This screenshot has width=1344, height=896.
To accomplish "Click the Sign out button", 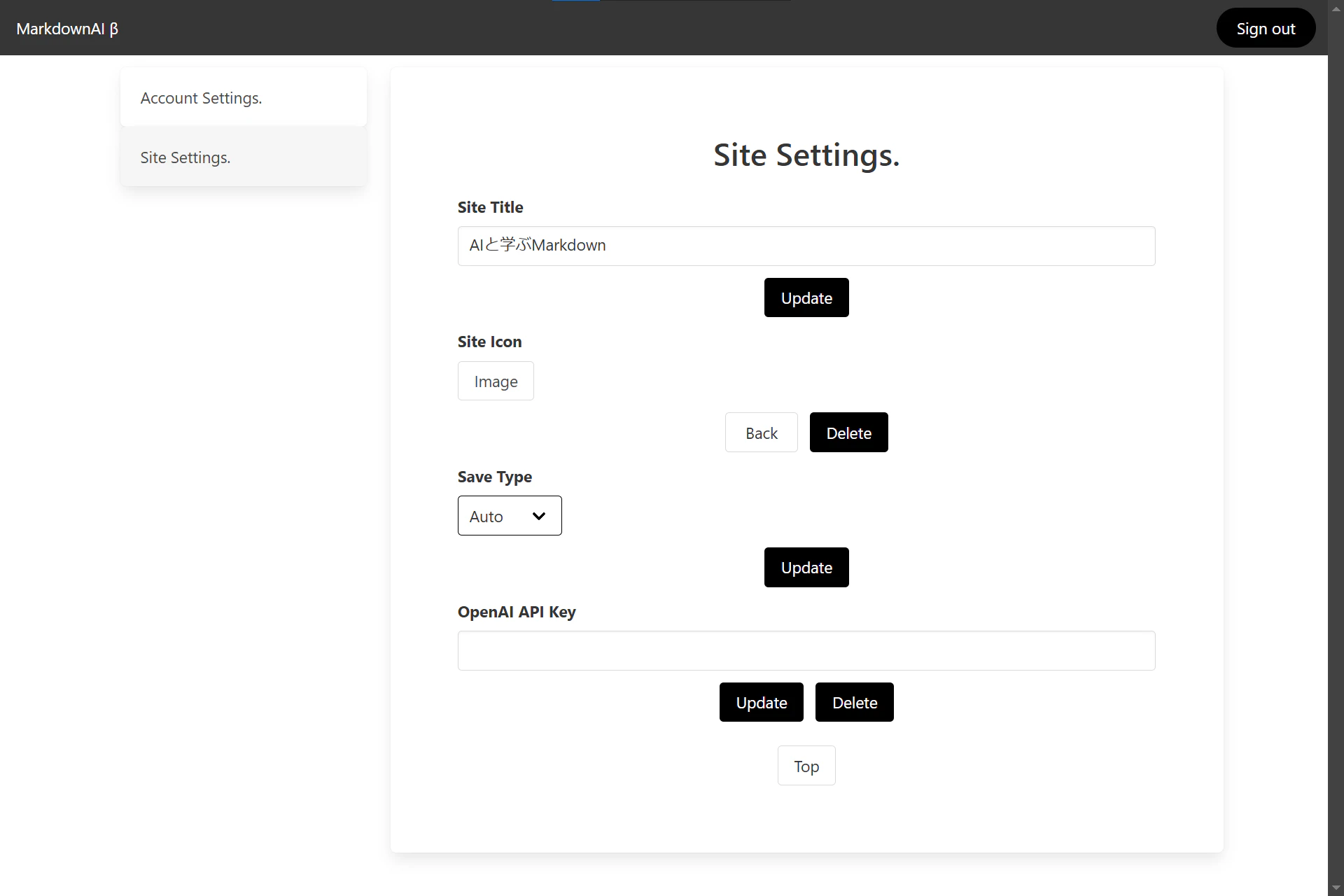I will click(1265, 29).
